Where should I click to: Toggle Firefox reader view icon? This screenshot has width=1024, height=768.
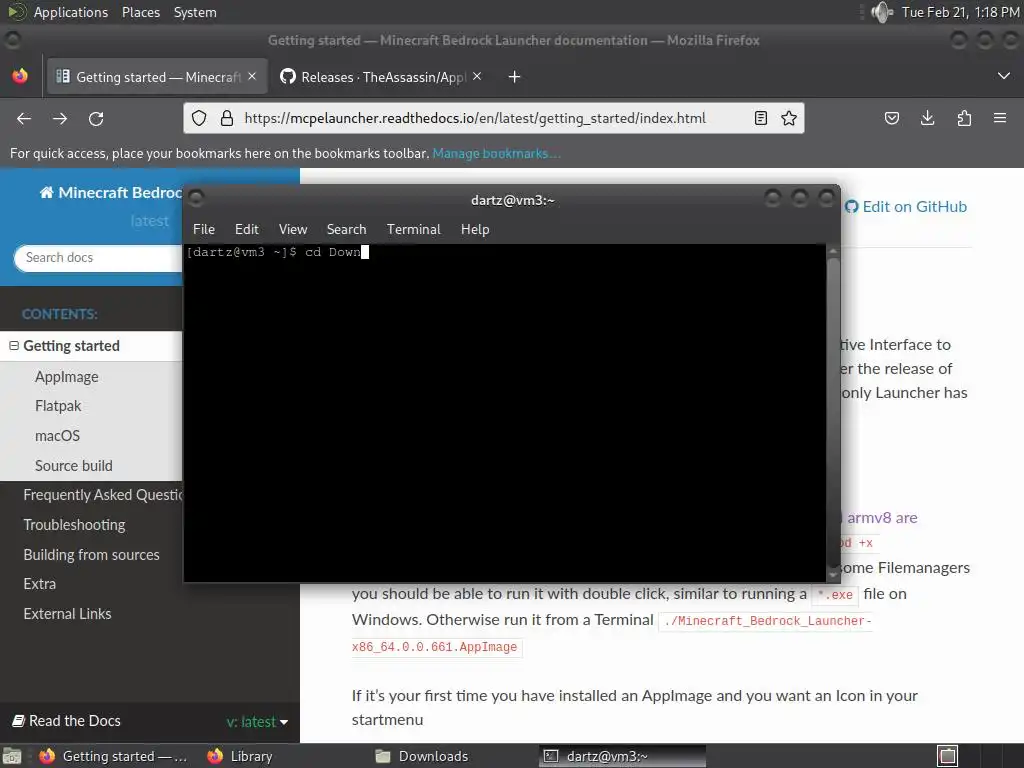tap(761, 118)
